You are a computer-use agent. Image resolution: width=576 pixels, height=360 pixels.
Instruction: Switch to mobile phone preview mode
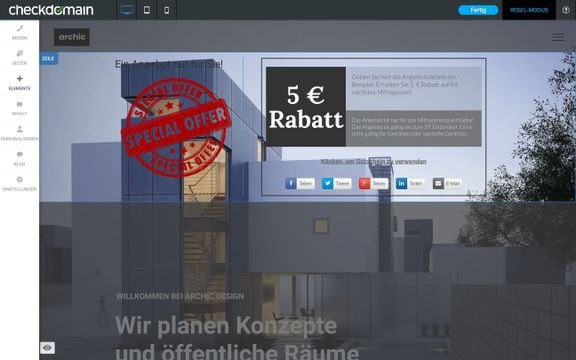click(166, 10)
